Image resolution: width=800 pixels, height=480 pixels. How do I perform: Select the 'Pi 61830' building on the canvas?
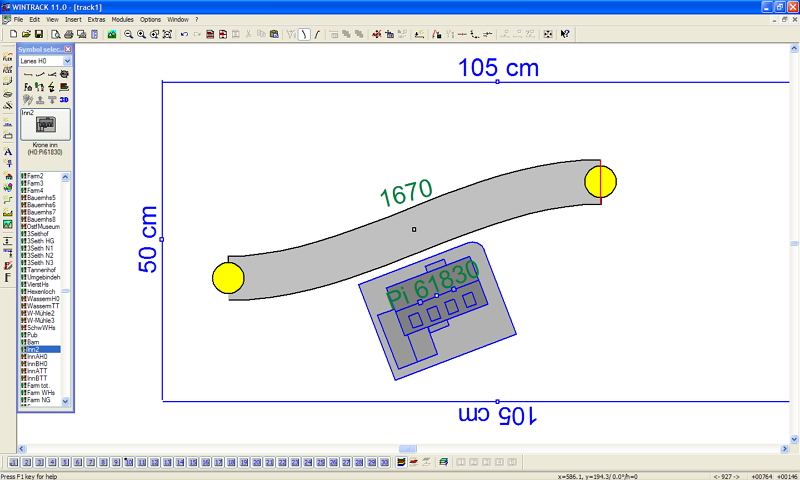(437, 311)
